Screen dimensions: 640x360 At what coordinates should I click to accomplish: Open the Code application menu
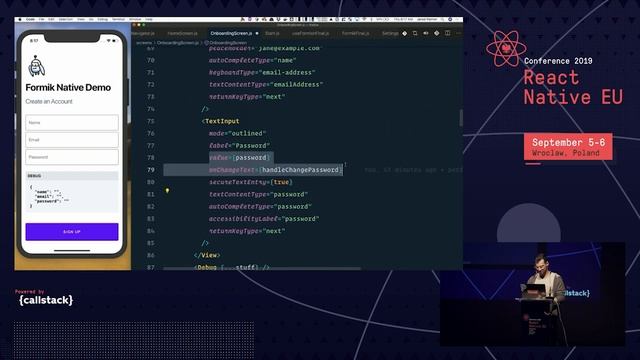click(x=30, y=19)
